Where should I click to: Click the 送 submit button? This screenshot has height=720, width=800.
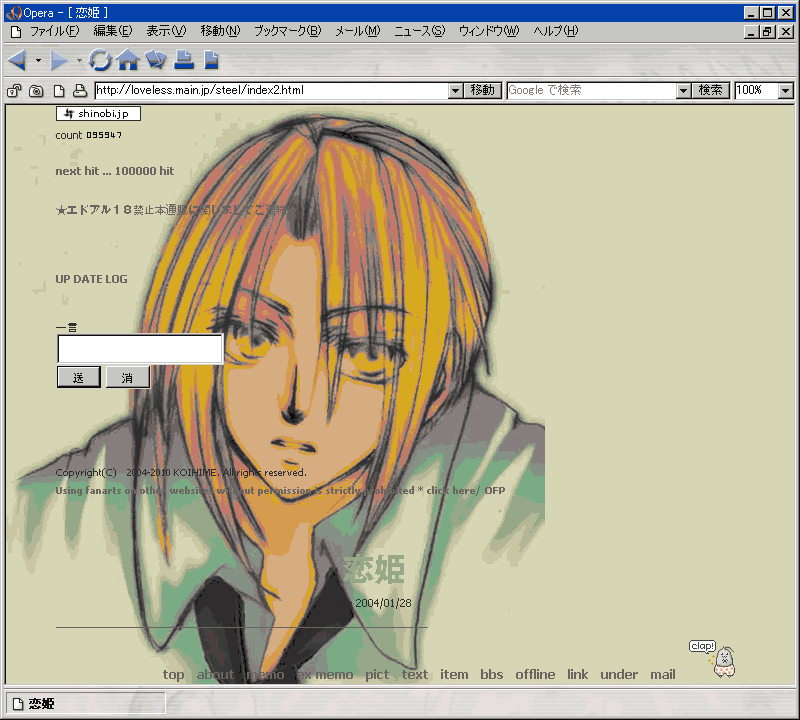point(79,378)
